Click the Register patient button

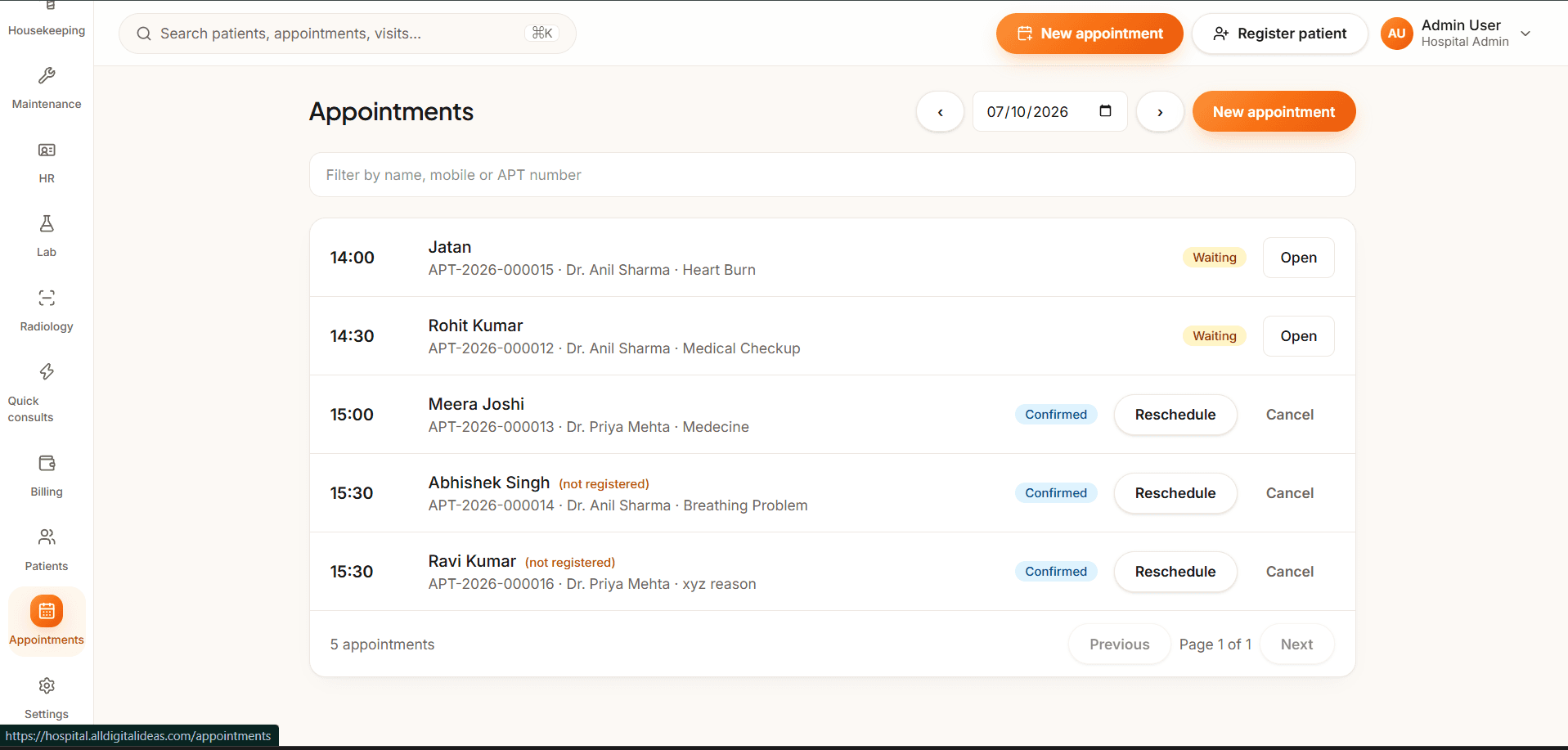tap(1279, 34)
